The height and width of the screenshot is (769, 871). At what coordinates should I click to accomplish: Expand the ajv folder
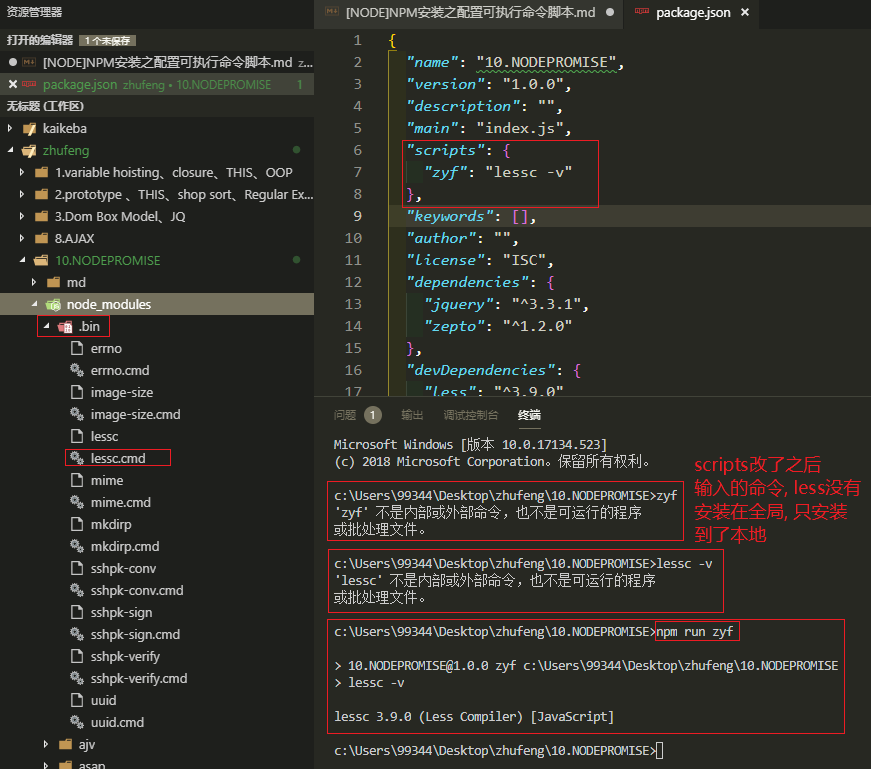coord(46,744)
